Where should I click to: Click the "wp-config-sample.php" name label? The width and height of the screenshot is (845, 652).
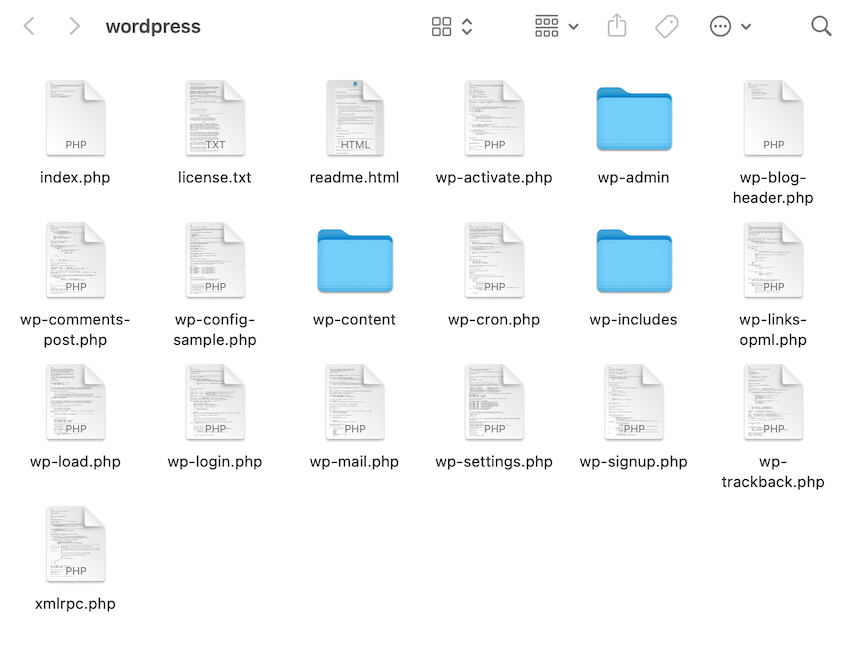point(214,330)
